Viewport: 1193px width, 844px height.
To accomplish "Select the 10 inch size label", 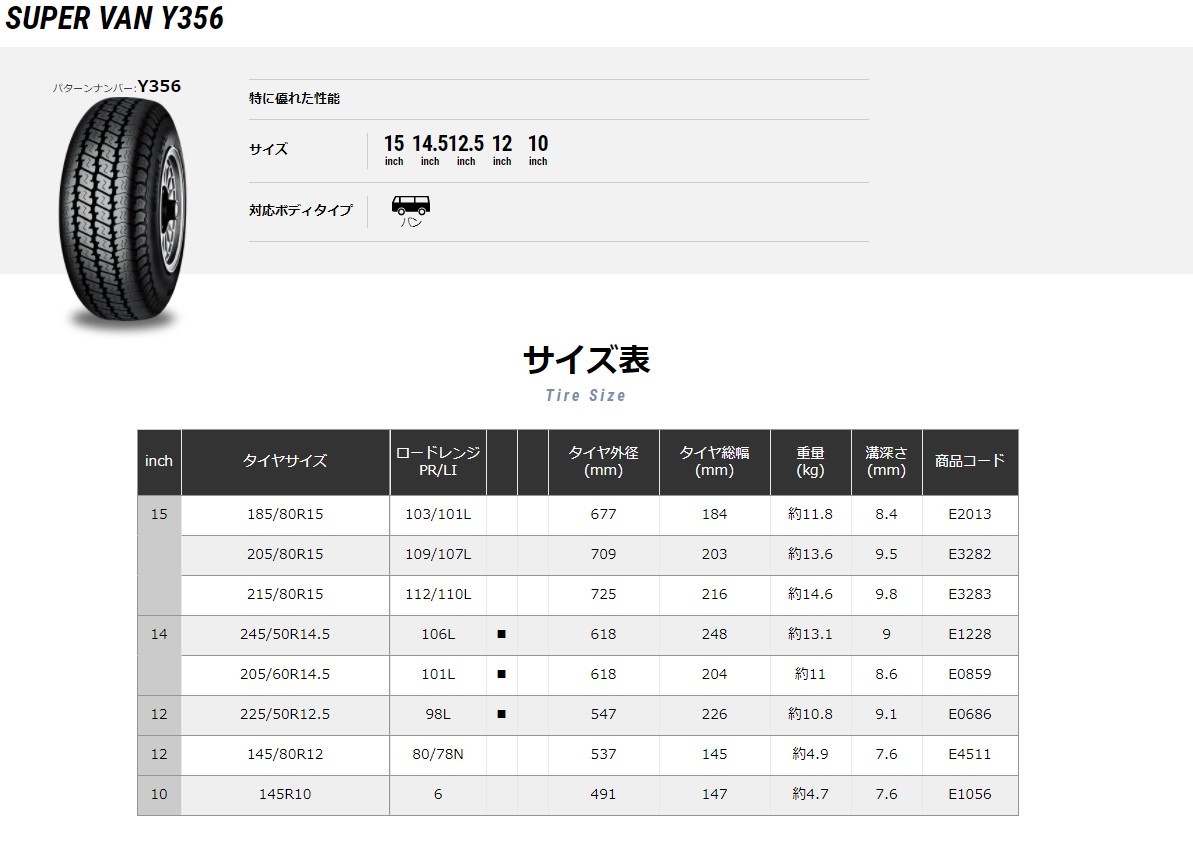I will click(538, 149).
